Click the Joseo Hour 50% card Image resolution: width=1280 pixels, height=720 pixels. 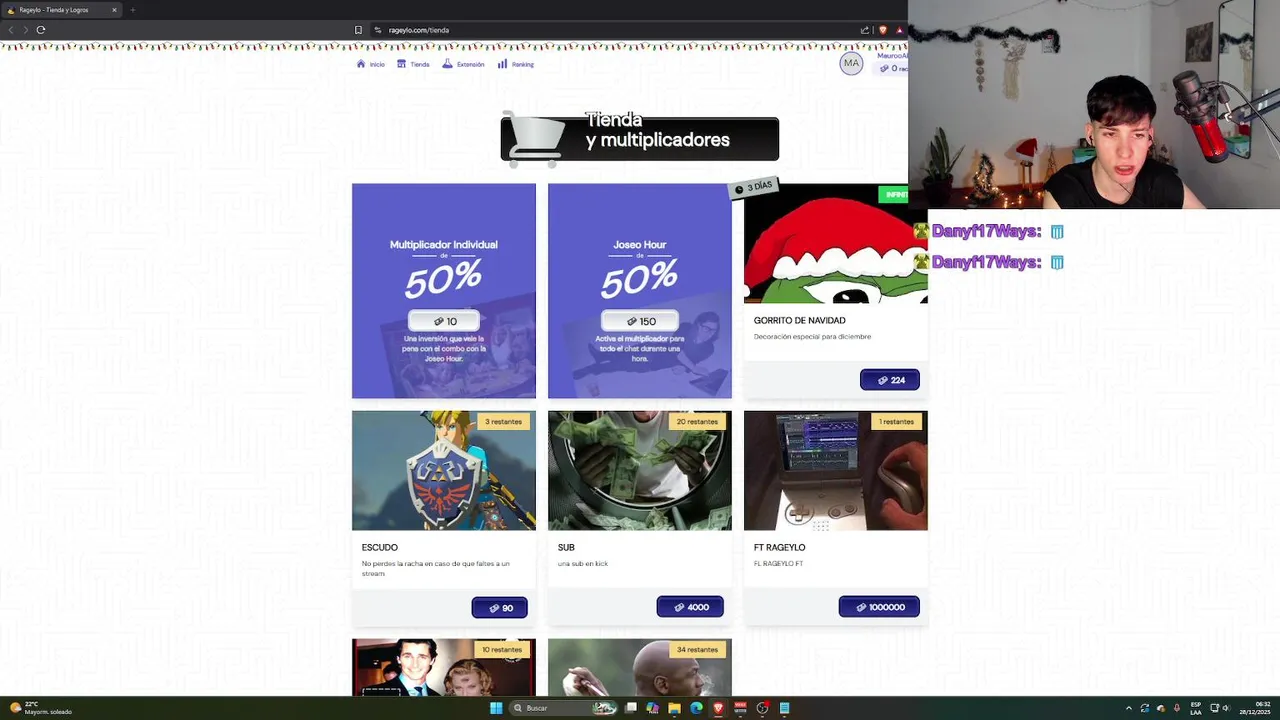click(x=640, y=290)
